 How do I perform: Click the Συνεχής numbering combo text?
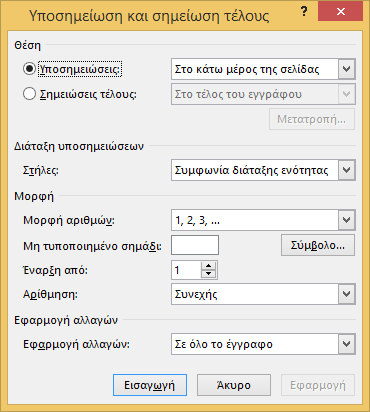(196, 294)
